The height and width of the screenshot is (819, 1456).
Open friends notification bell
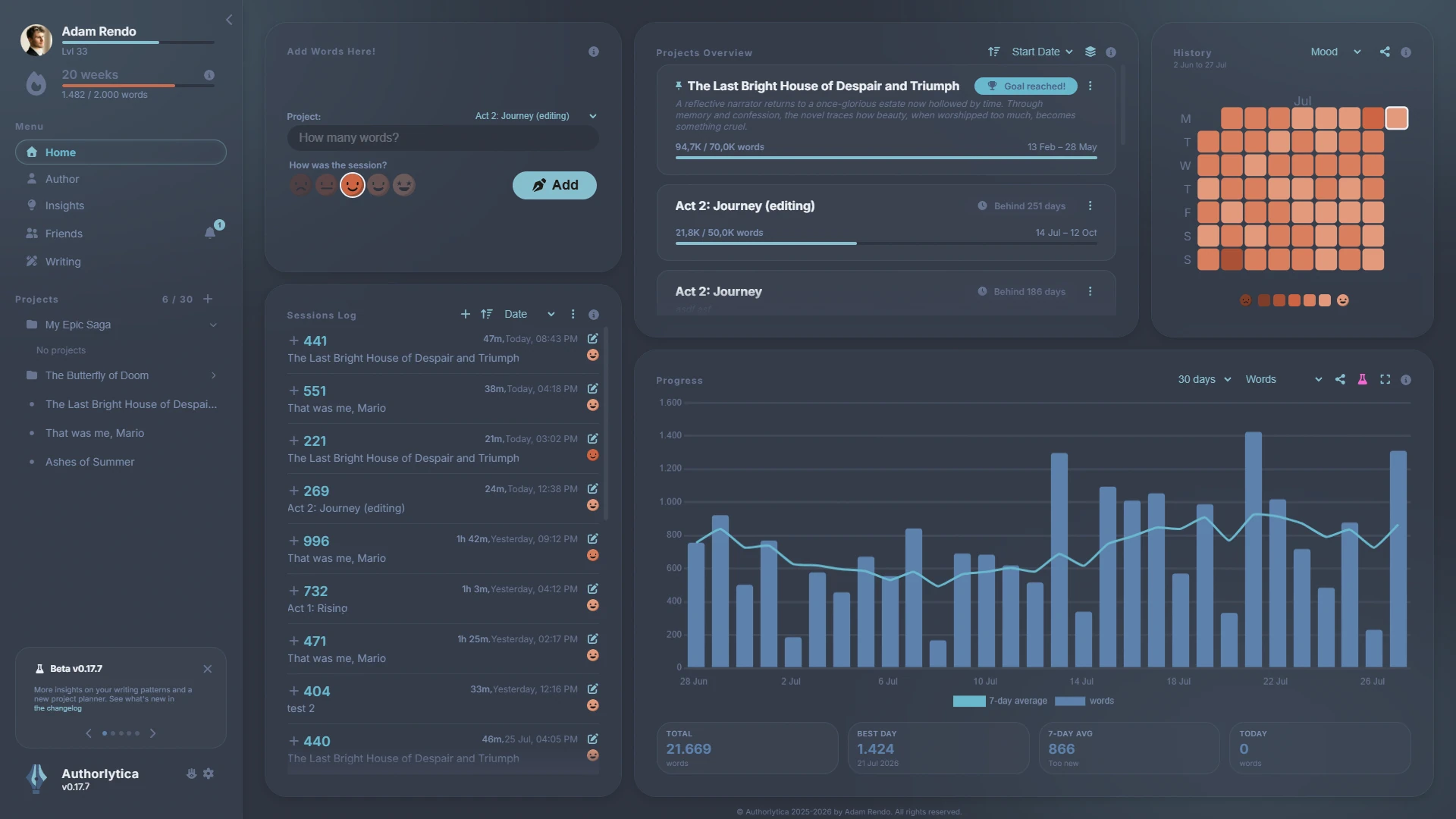210,233
